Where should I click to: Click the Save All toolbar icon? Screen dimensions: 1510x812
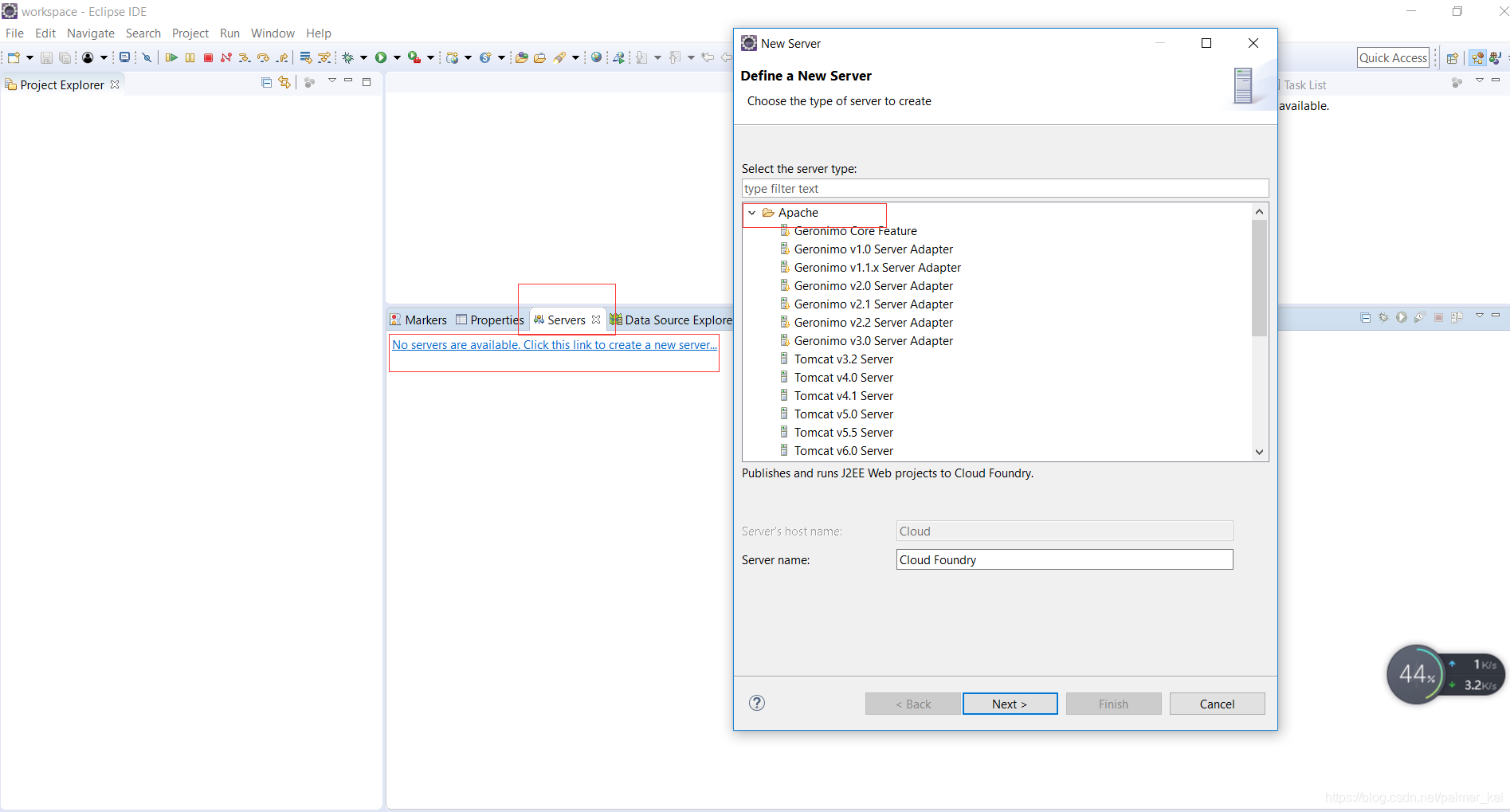(65, 57)
